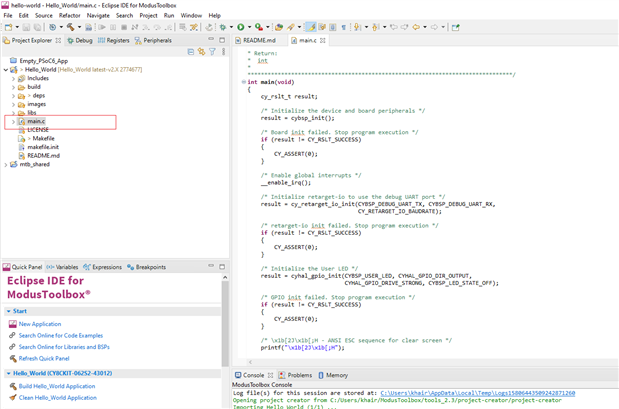Image resolution: width=619 pixels, height=409 pixels.
Task: Select README.md file in Project Explorer tree
Action: pyautogui.click(x=43, y=156)
